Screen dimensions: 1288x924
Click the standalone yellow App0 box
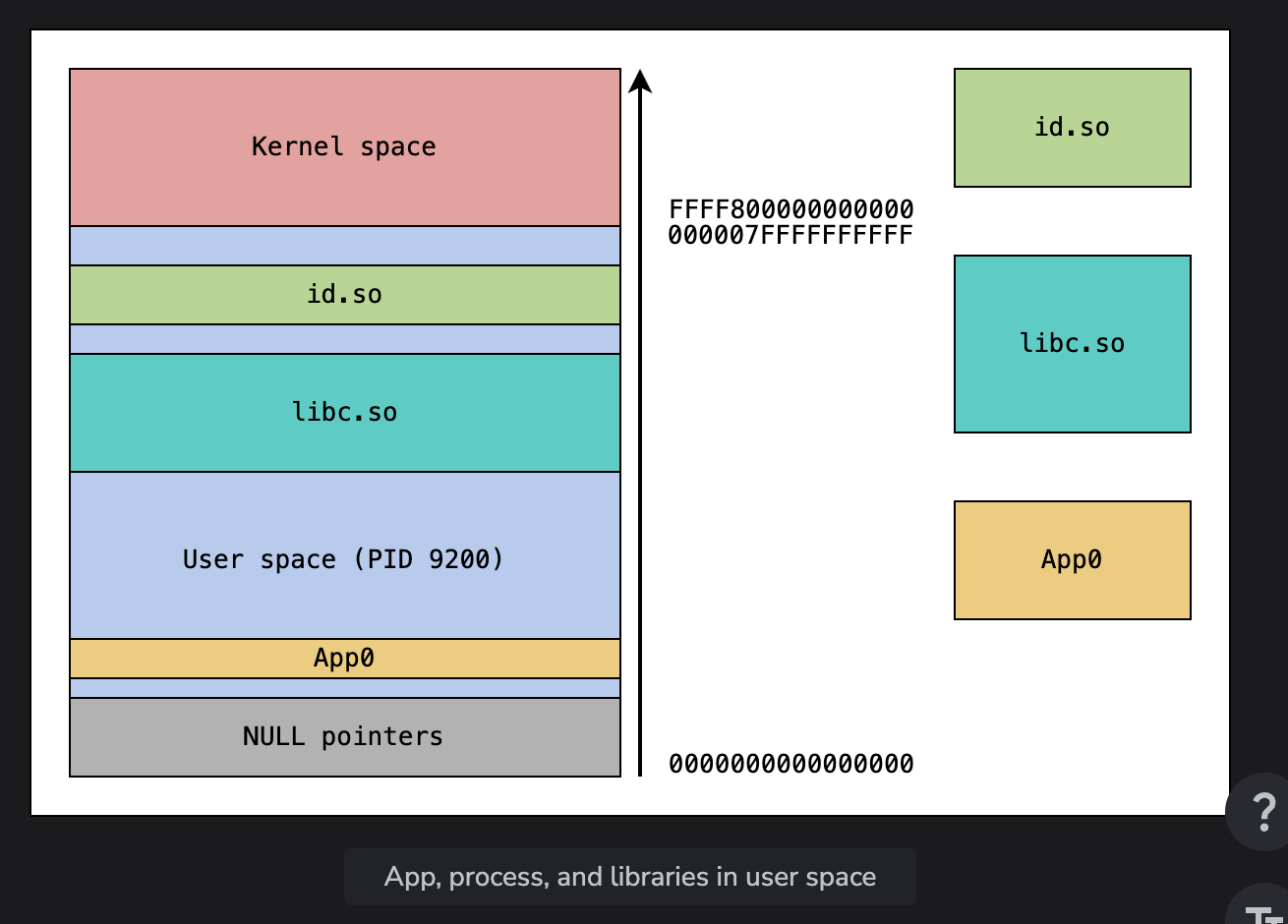tap(1073, 560)
